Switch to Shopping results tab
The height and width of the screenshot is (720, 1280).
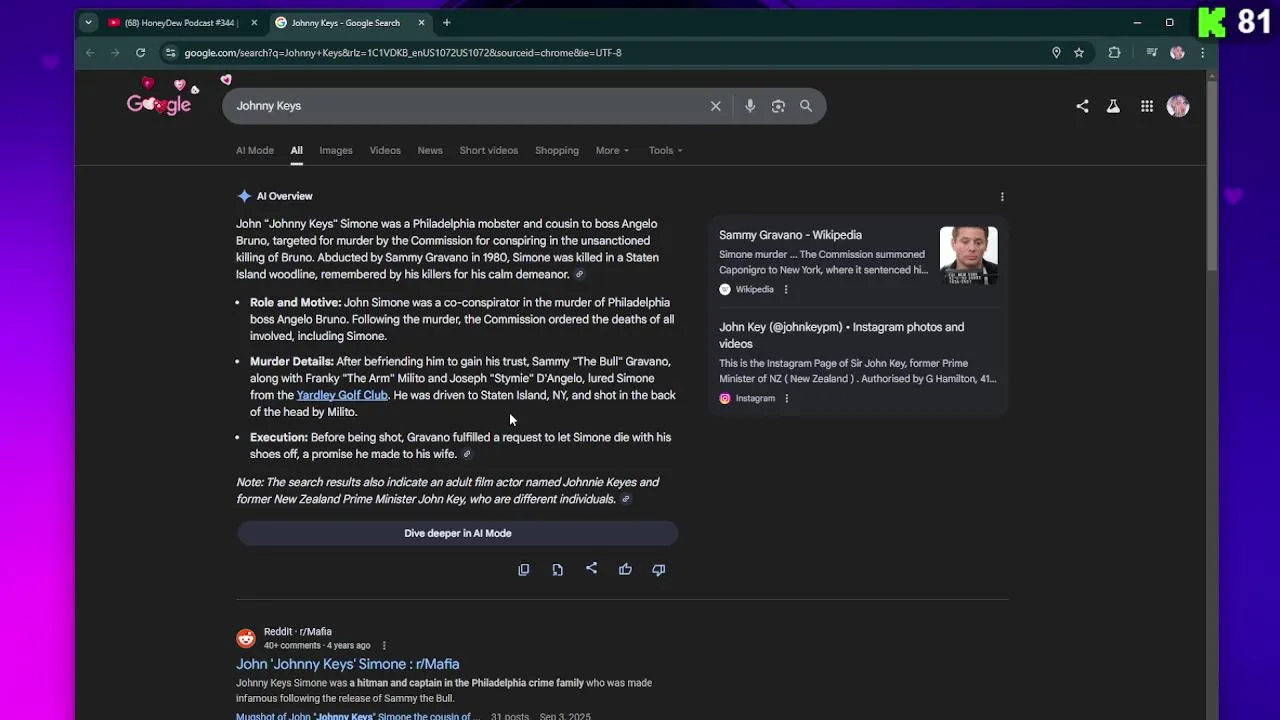(557, 150)
